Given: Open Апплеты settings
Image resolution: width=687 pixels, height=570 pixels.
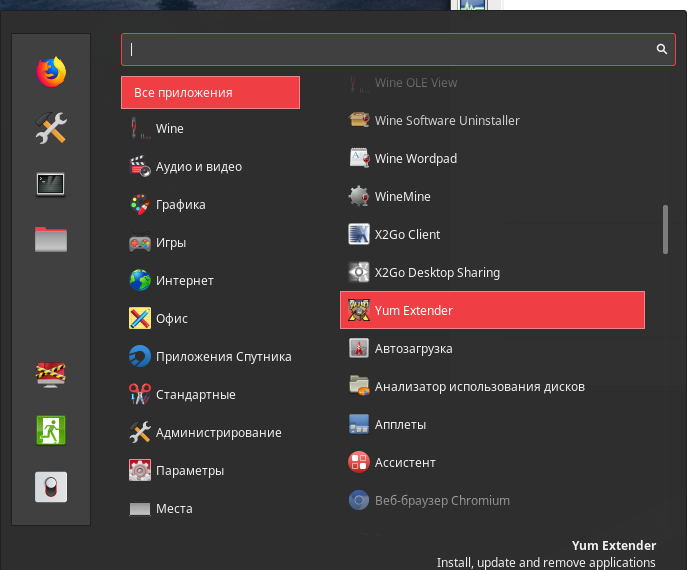Looking at the screenshot, I should pos(492,424).
